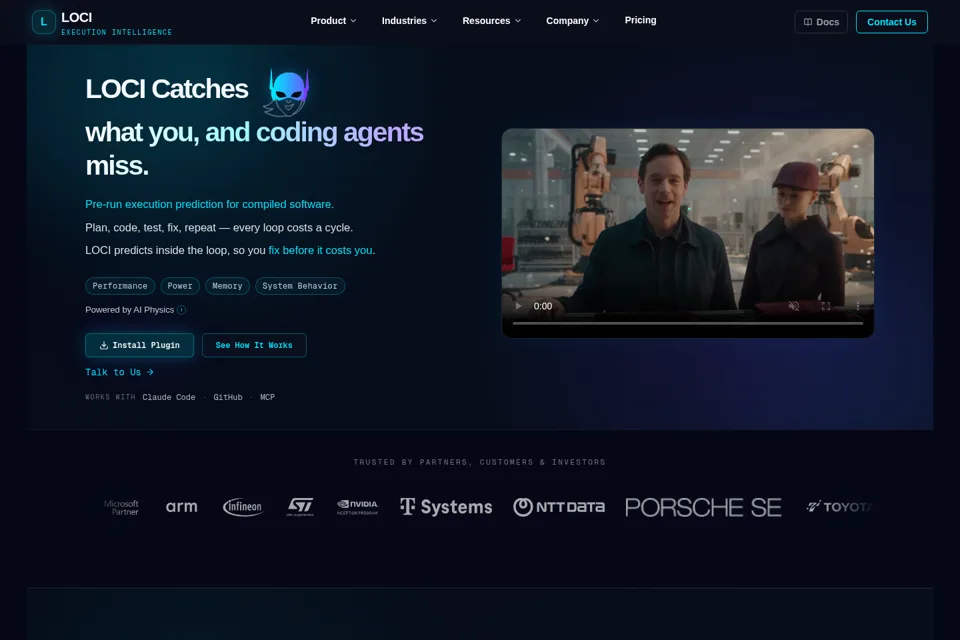Go to the Pricing page
The height and width of the screenshot is (640, 960).
(x=640, y=20)
